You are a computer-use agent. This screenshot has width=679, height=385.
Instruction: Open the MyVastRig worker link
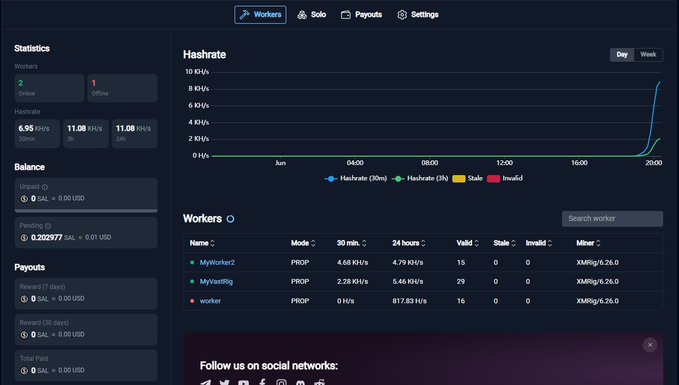coord(216,281)
